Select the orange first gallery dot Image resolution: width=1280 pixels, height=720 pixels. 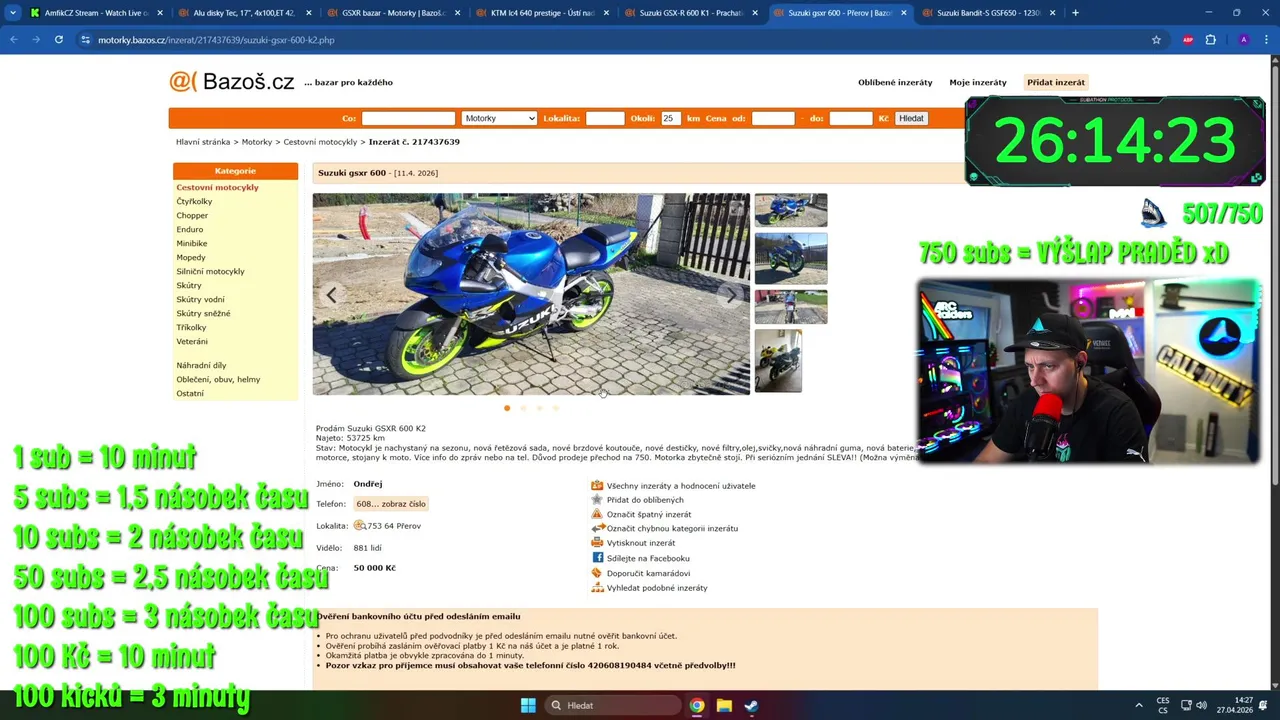(x=507, y=408)
